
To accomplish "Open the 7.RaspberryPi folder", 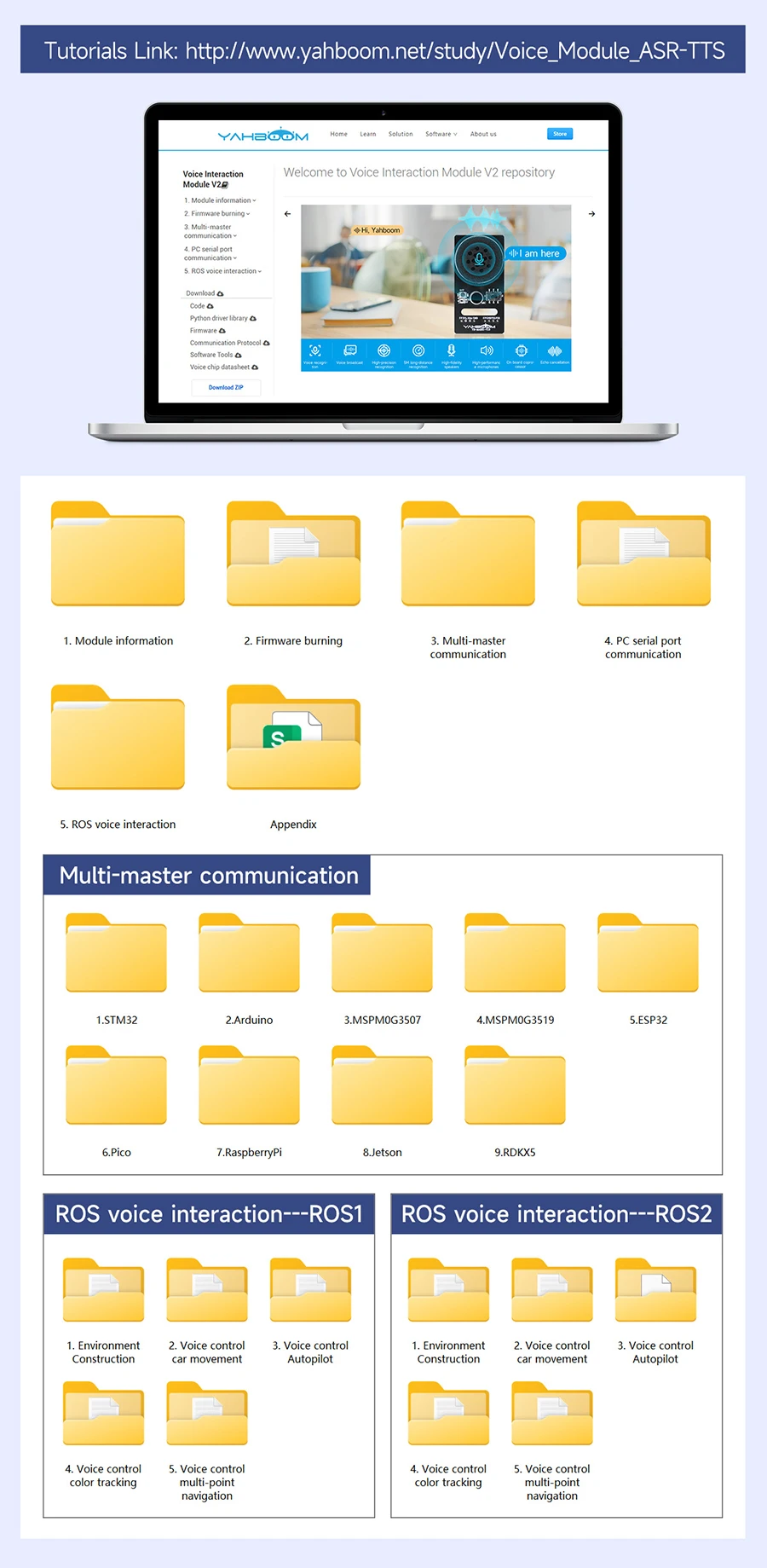I will click(x=249, y=1085).
